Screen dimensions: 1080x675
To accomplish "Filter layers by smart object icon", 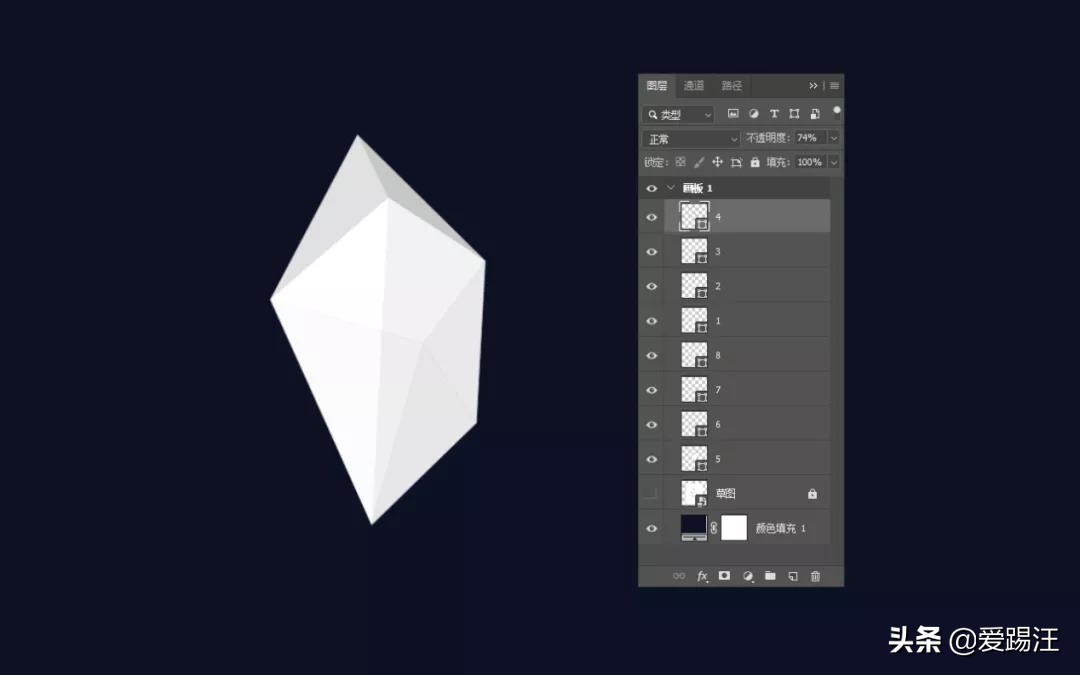I will tap(815, 114).
